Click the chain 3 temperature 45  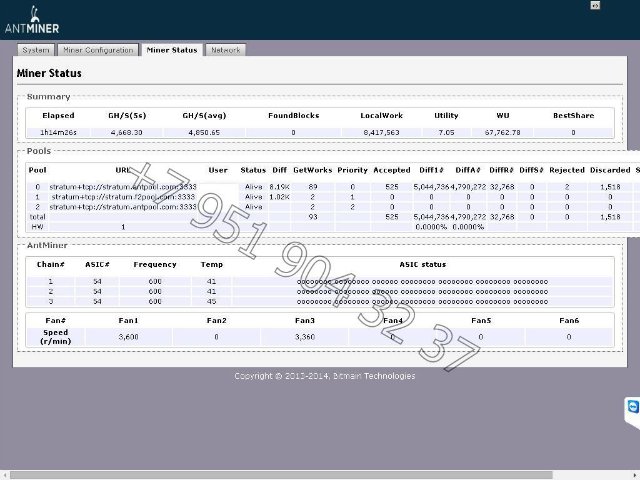tap(211, 301)
